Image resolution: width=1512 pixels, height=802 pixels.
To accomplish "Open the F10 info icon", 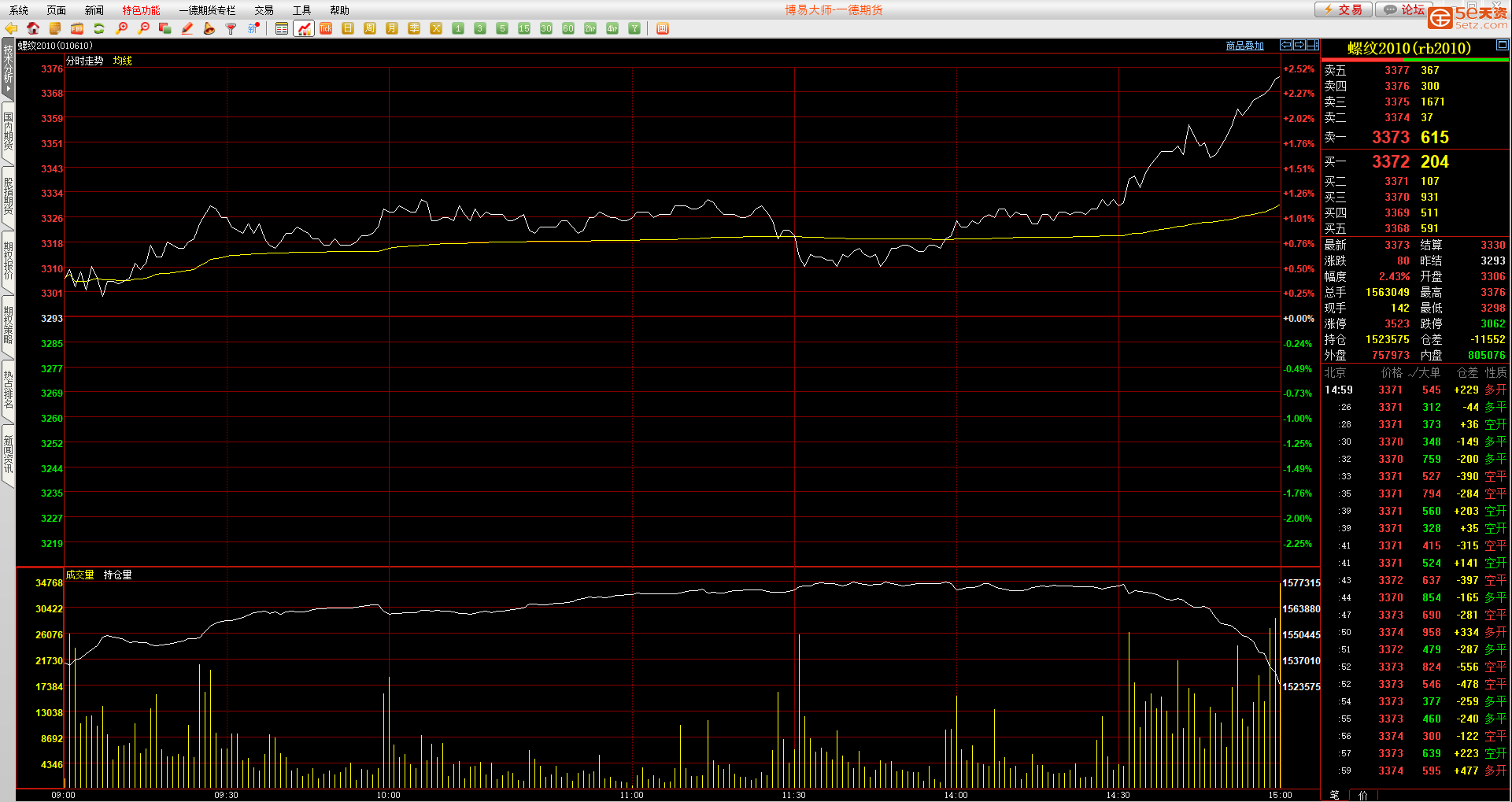I will pos(77,28).
